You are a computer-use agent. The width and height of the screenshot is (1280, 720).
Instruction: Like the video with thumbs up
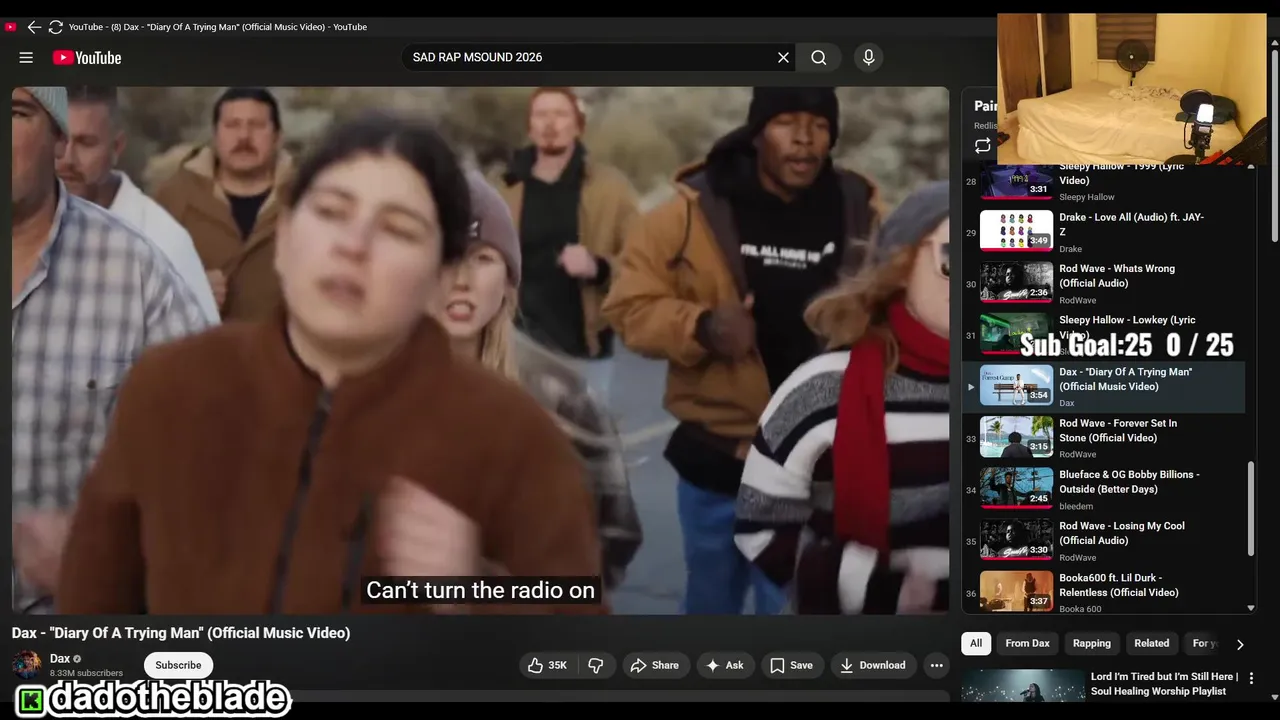click(546, 665)
